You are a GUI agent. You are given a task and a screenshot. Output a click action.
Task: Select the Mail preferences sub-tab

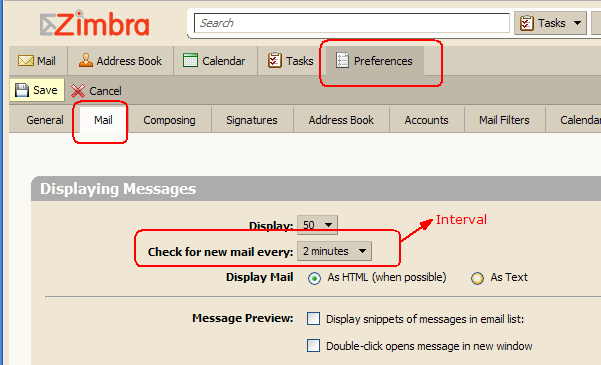(103, 120)
